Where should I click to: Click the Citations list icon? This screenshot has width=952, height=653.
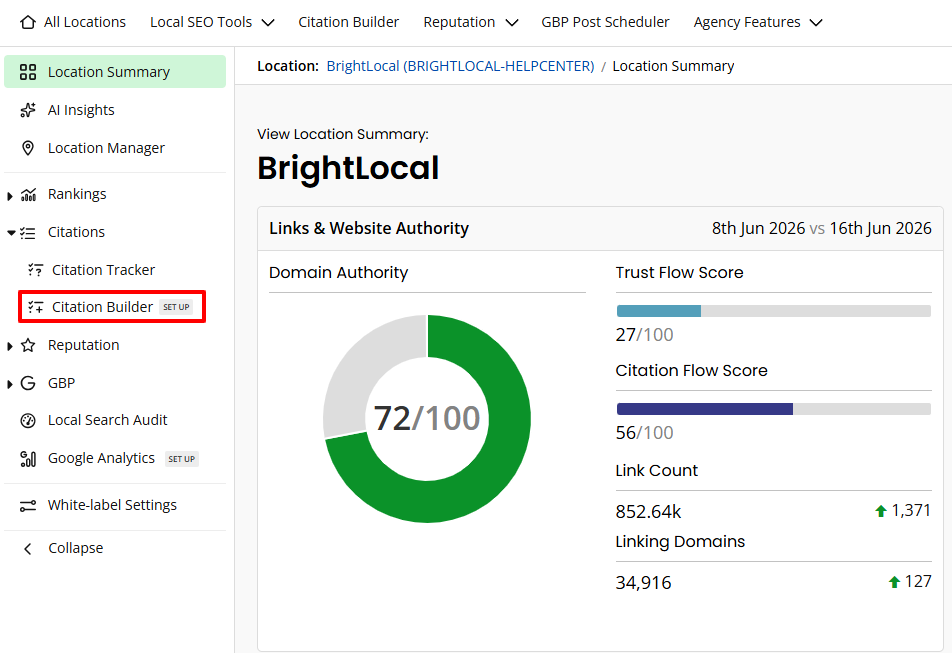click(x=28, y=232)
